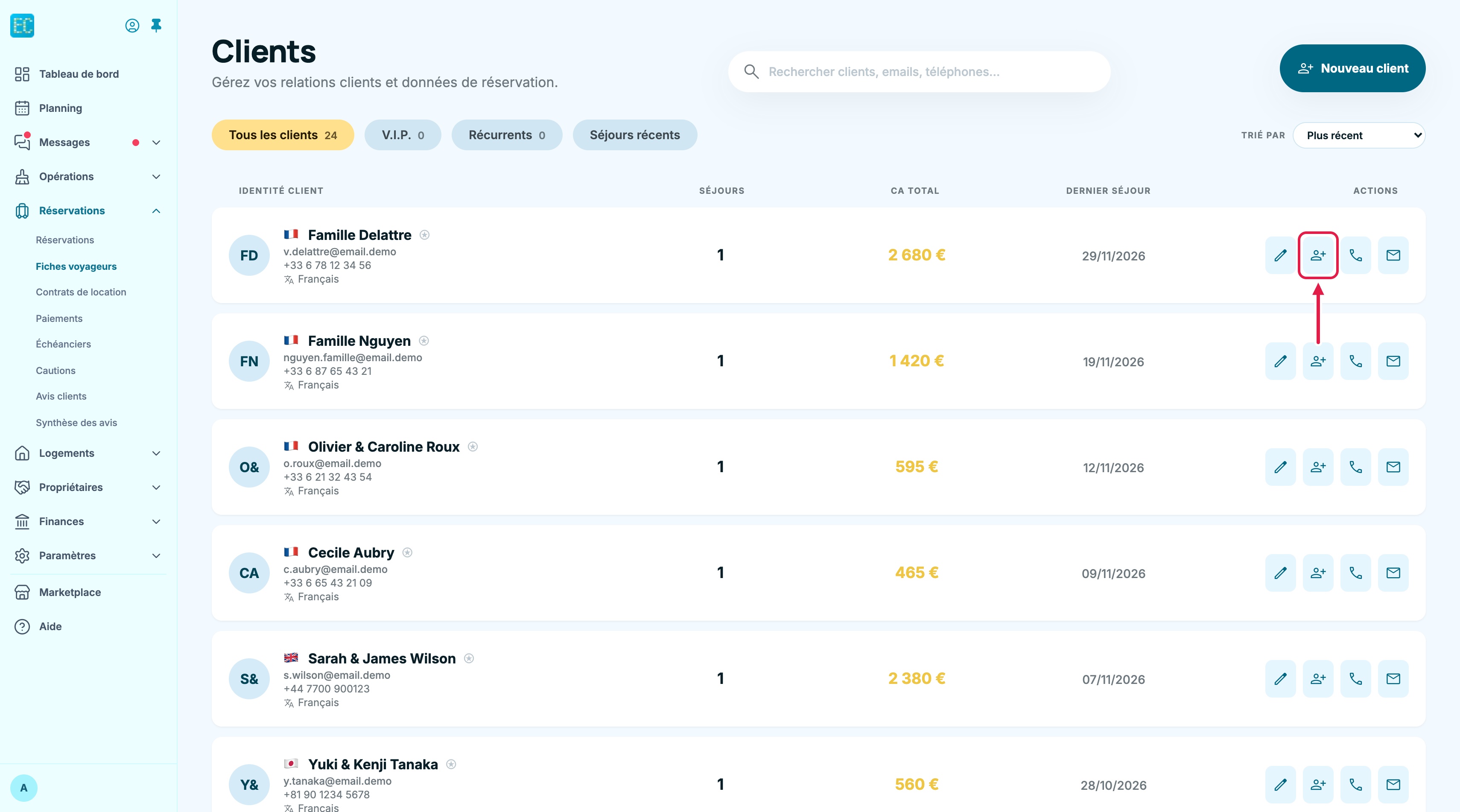Toggle VIP star for Sarah & James Wilson

tap(469, 658)
